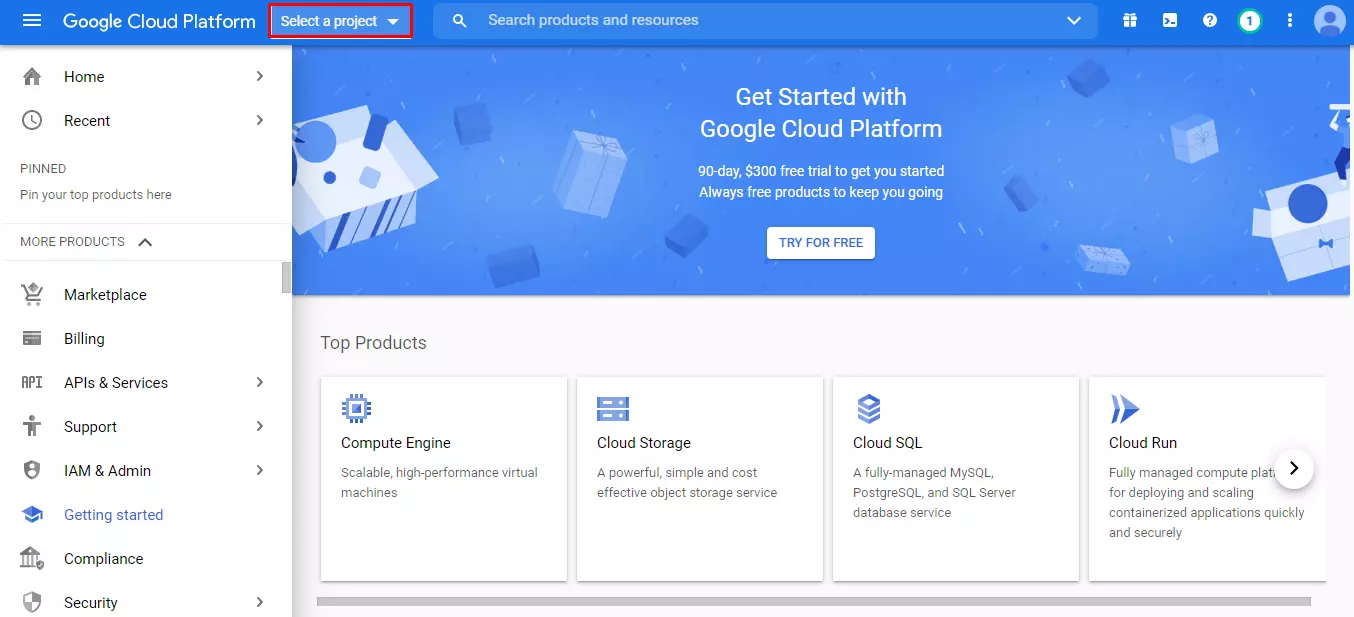View the notifications badge showing 1
Image resolution: width=1354 pixels, height=617 pixels.
click(x=1249, y=20)
